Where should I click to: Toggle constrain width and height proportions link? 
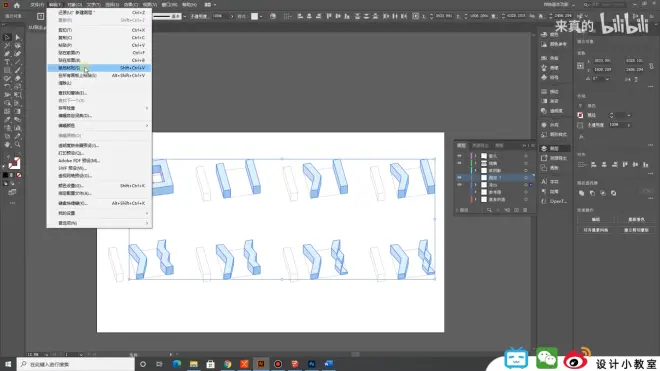tap(652, 66)
